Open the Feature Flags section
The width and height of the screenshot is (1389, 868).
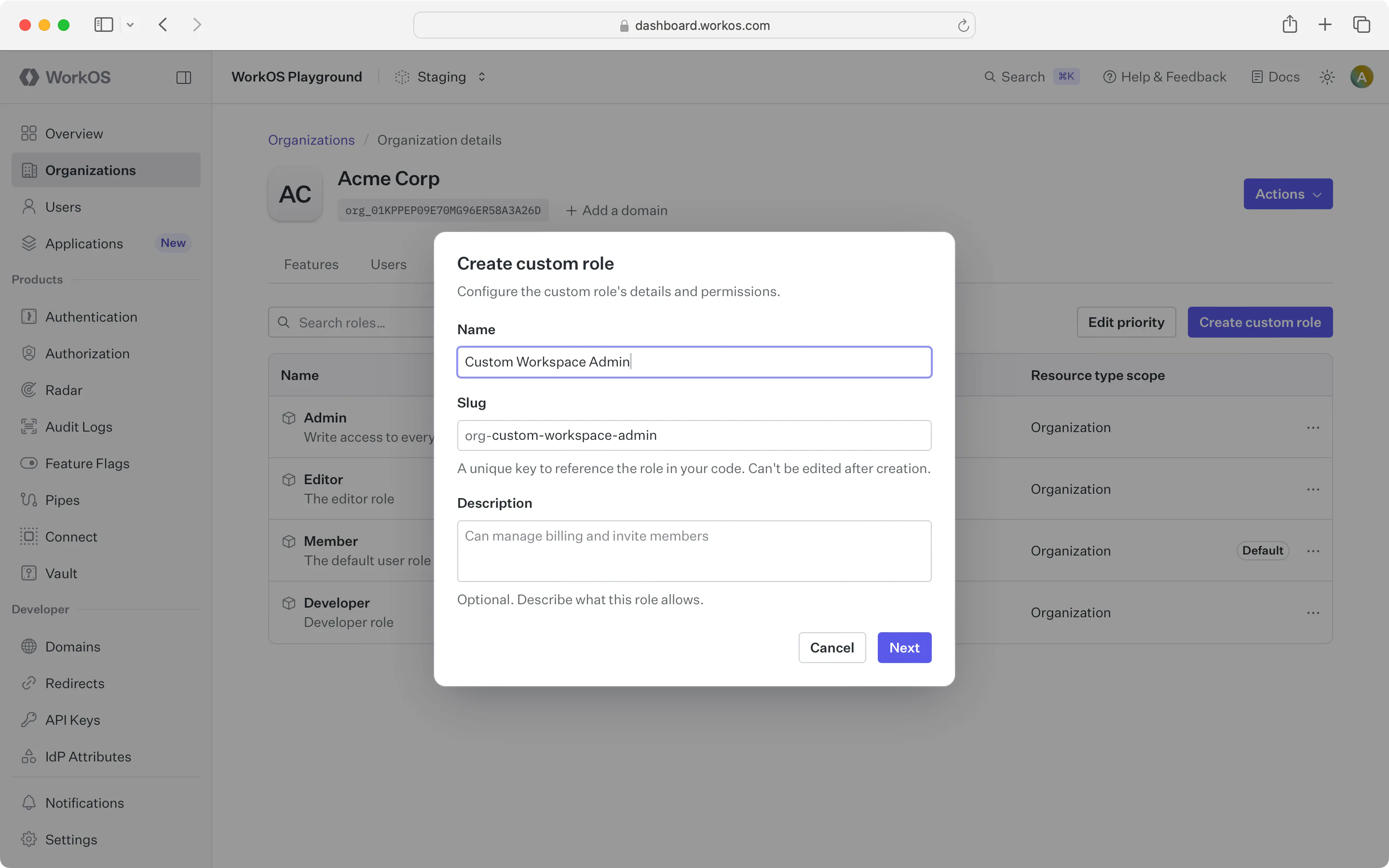coord(87,463)
